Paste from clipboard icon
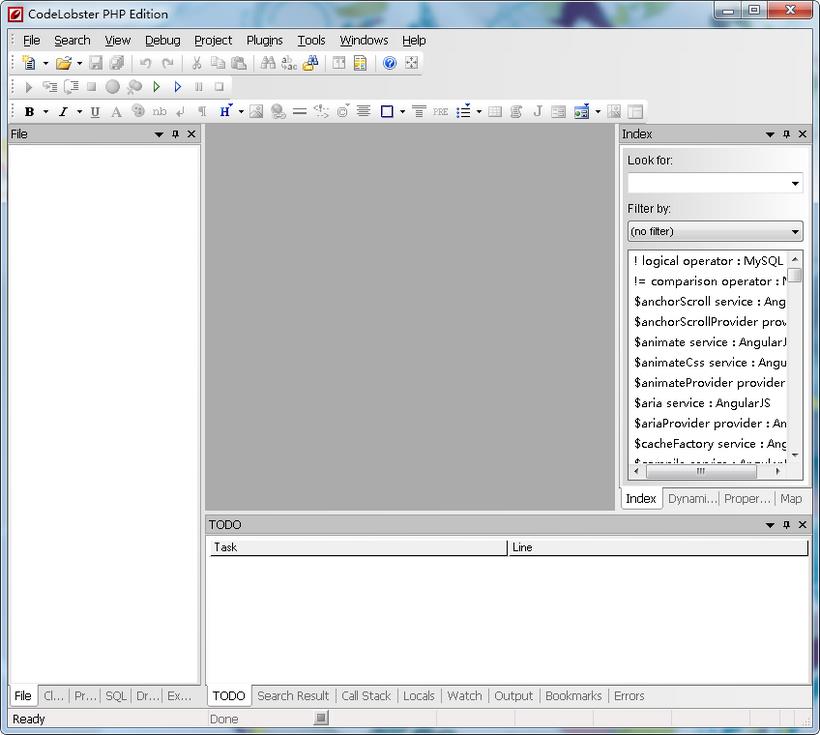The height and width of the screenshot is (735, 820). pyautogui.click(x=238, y=63)
